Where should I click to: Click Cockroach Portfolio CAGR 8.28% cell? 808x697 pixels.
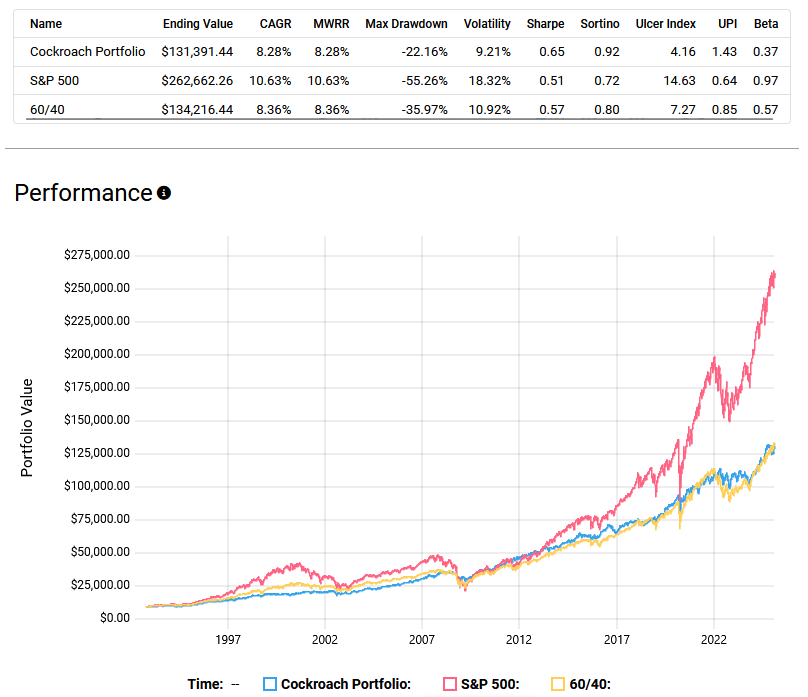click(x=274, y=52)
